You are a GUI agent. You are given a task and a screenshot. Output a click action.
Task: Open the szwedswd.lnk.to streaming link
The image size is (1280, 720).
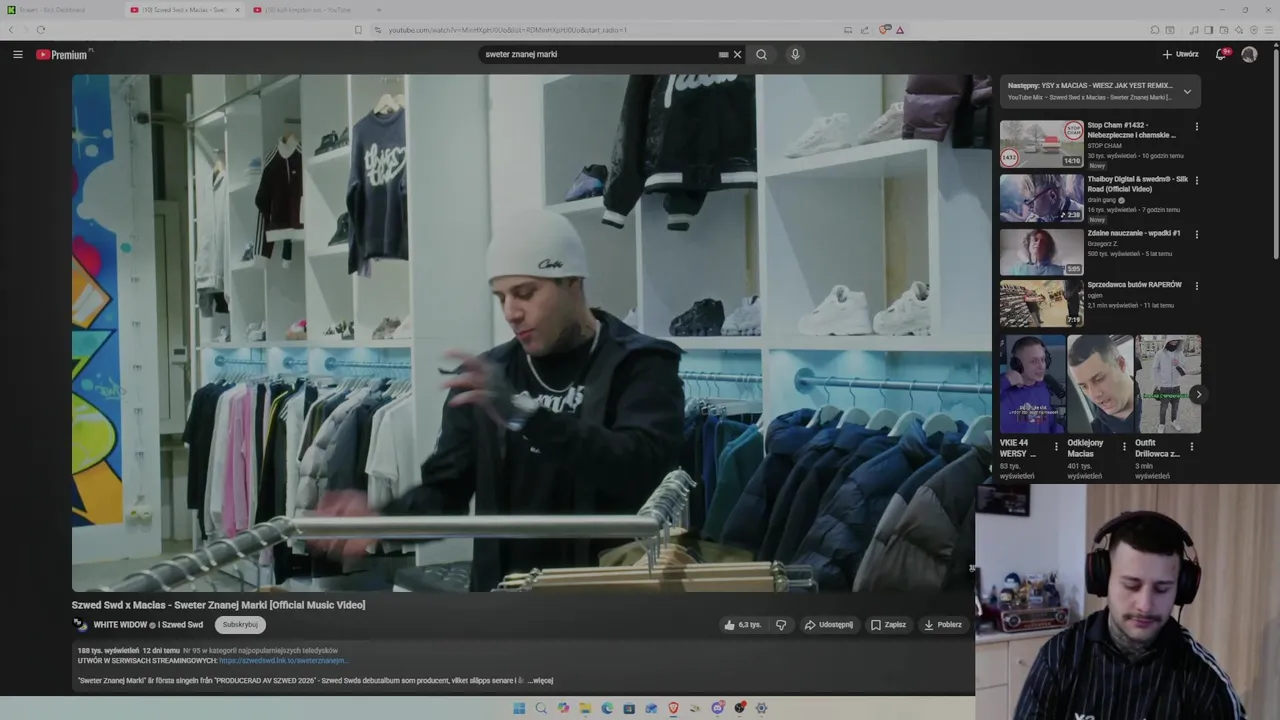point(283,660)
